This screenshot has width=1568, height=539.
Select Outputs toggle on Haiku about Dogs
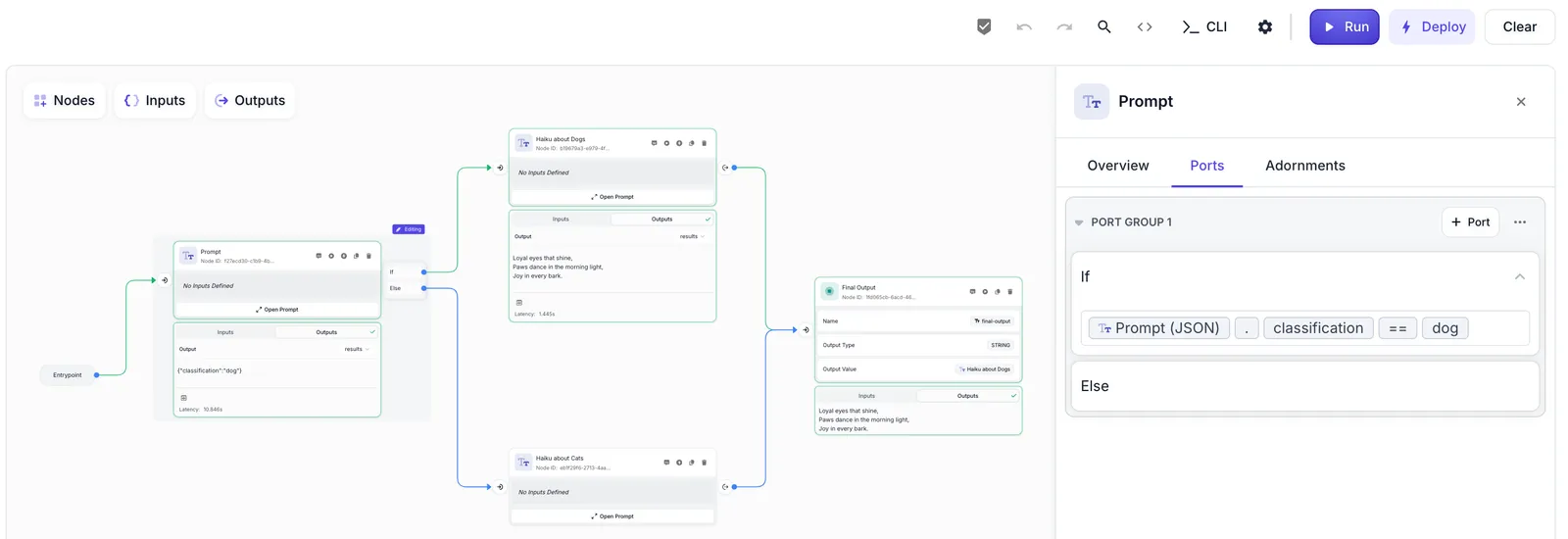(x=661, y=220)
